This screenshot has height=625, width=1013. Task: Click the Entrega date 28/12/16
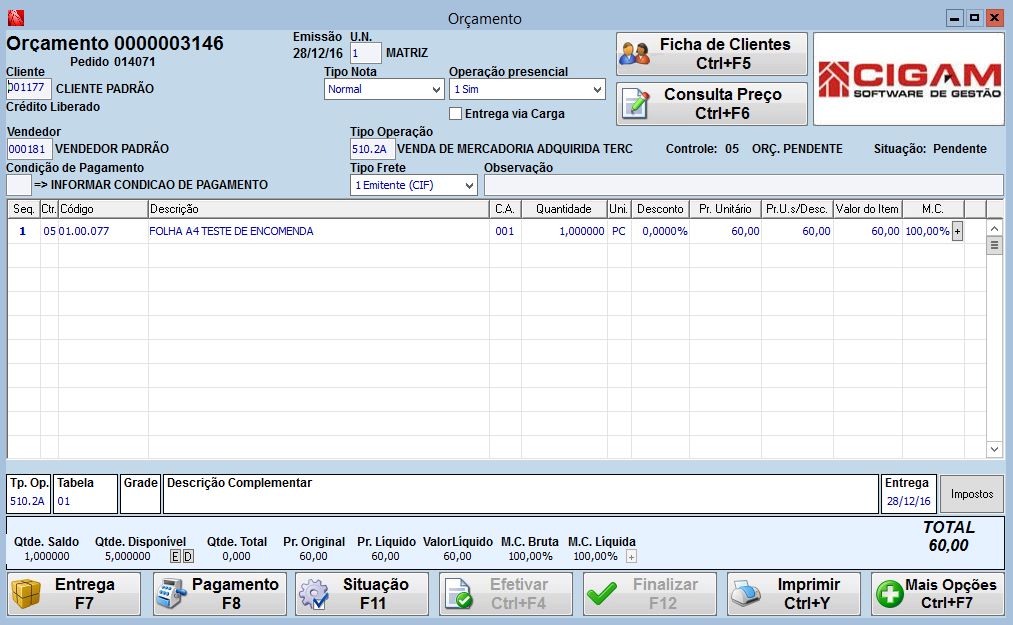[x=908, y=502]
